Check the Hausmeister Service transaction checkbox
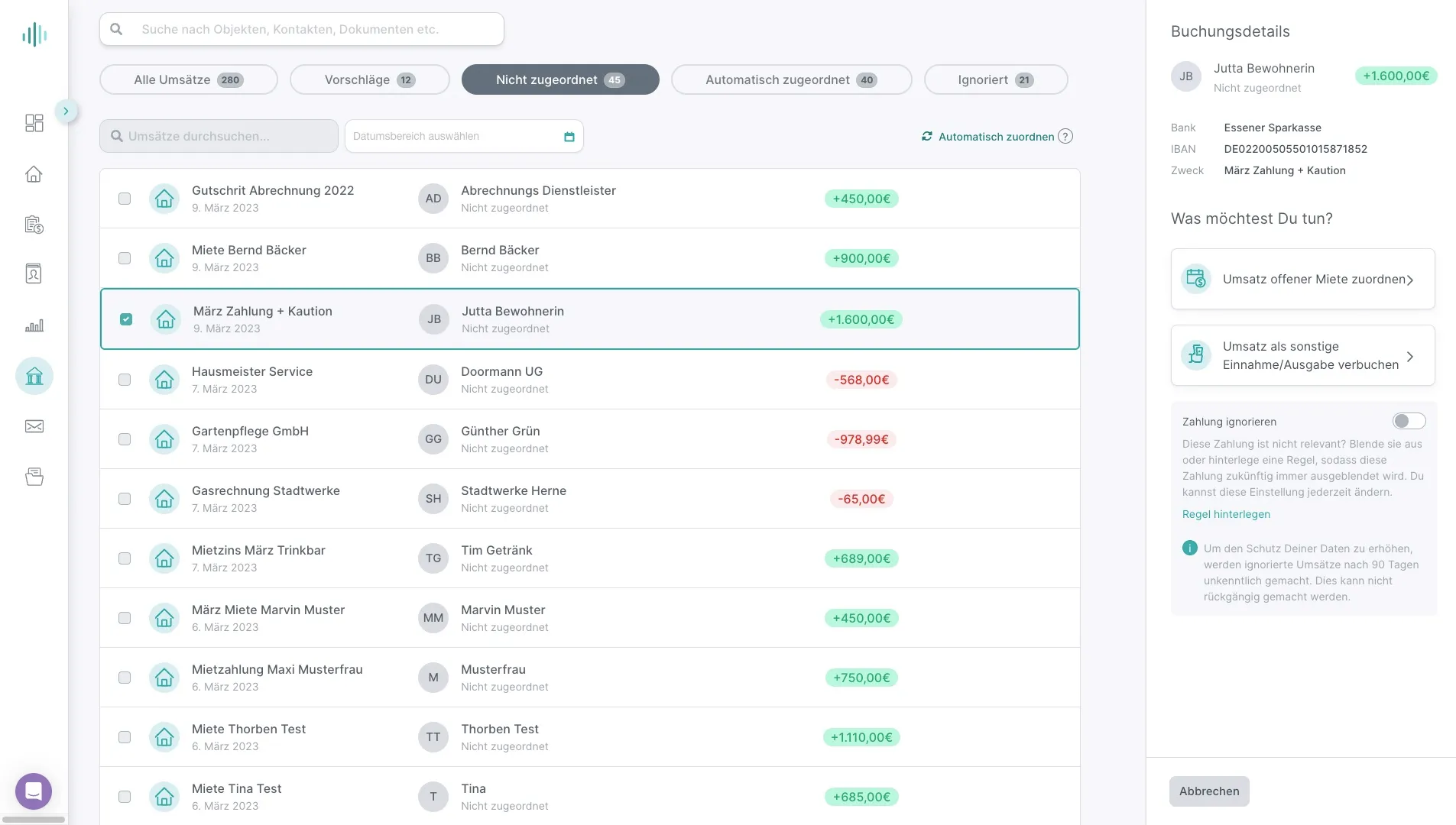This screenshot has height=825, width=1456. coord(125,380)
